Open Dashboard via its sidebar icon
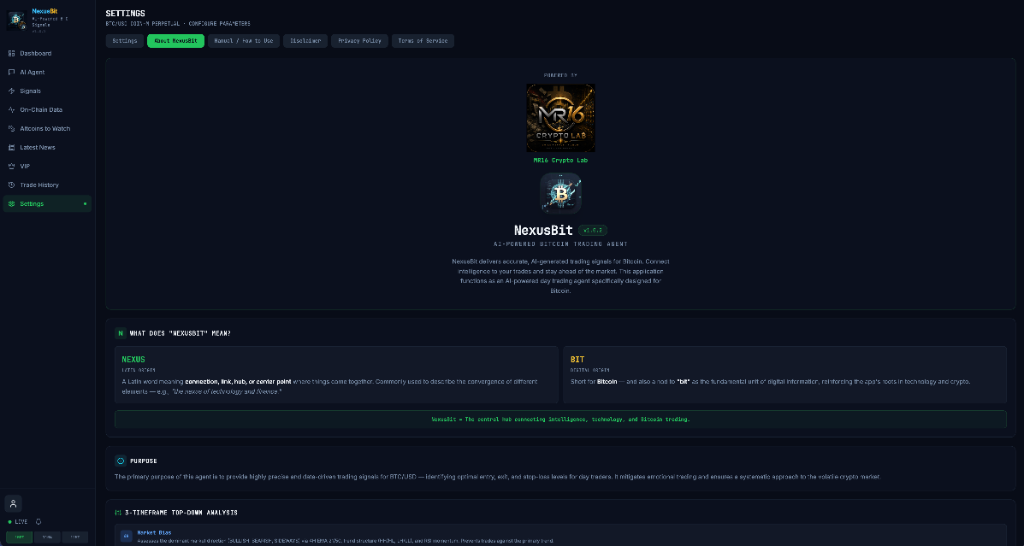The width and height of the screenshot is (1024, 546). click(12, 54)
